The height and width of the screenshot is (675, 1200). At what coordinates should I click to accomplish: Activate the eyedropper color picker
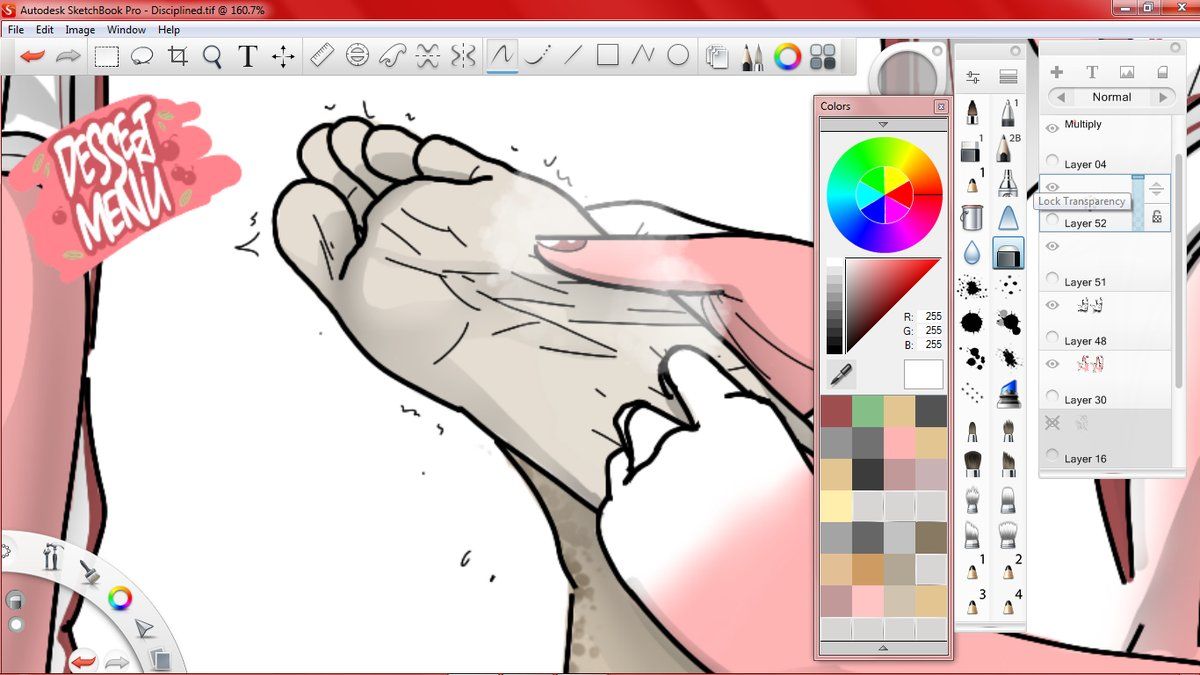pyautogui.click(x=841, y=375)
